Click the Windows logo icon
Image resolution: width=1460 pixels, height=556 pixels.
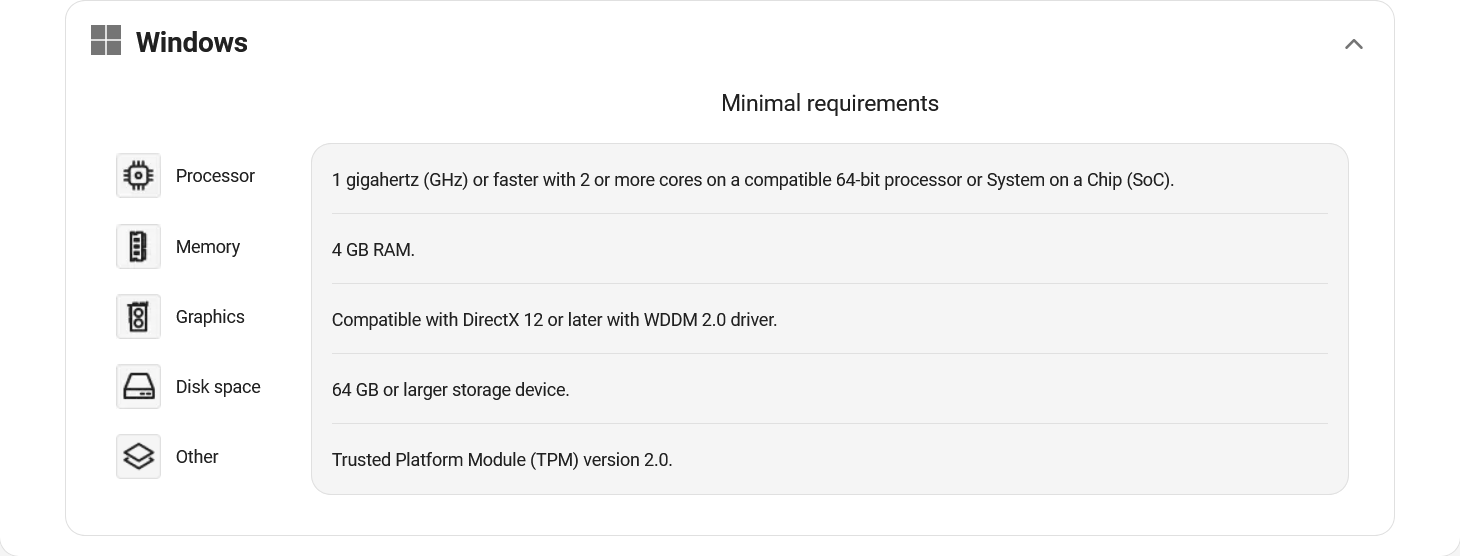pos(106,41)
